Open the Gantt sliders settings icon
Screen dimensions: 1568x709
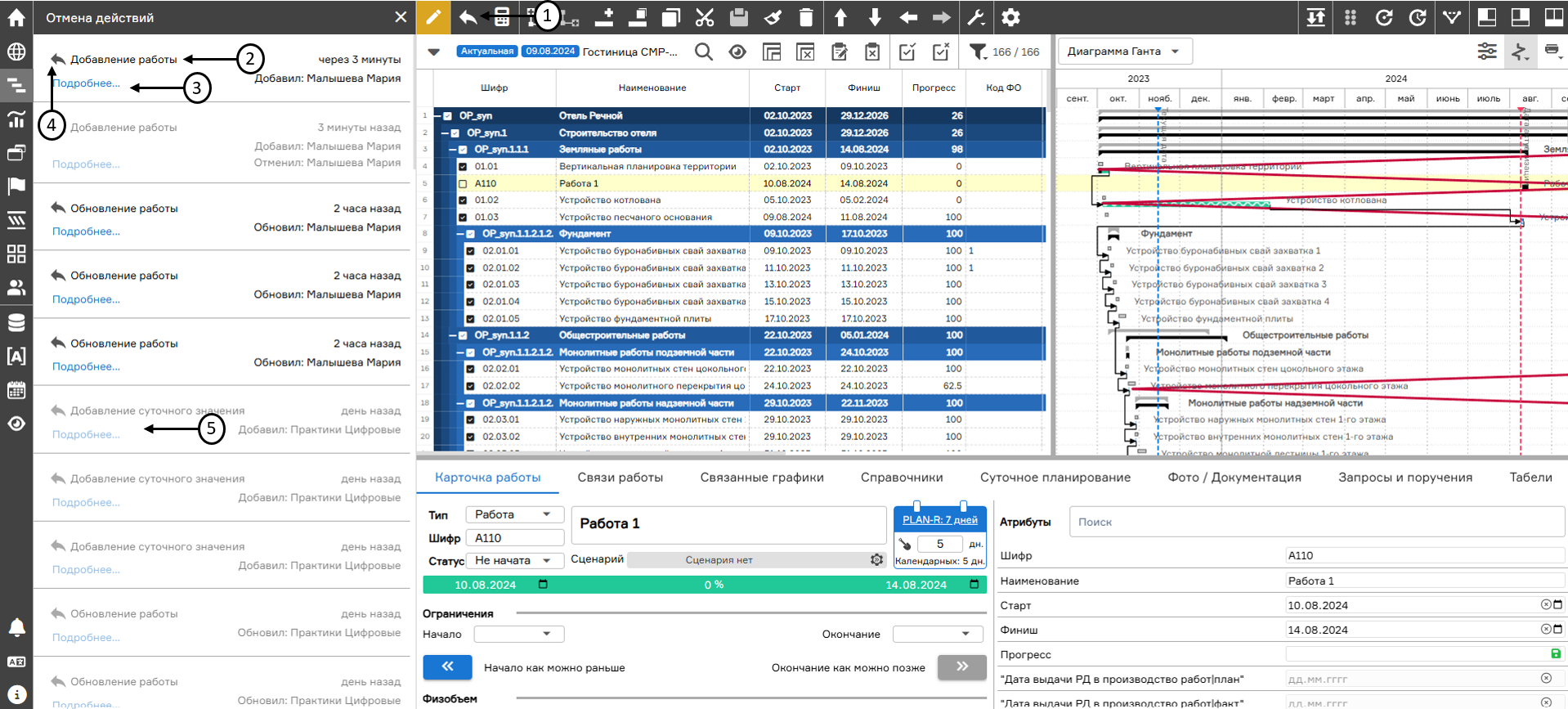pyautogui.click(x=1487, y=52)
